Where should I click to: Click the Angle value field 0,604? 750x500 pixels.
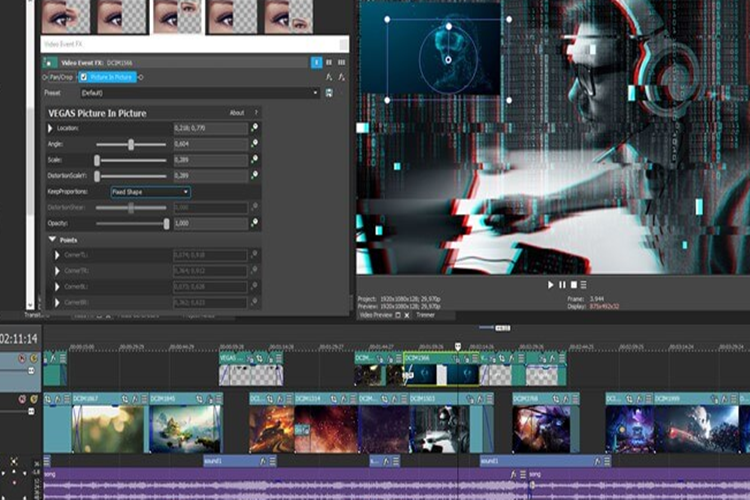pos(210,144)
